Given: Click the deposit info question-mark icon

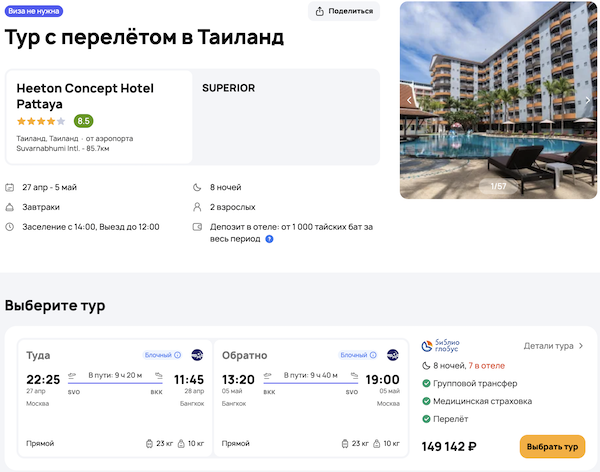Looking at the screenshot, I should click(270, 239).
